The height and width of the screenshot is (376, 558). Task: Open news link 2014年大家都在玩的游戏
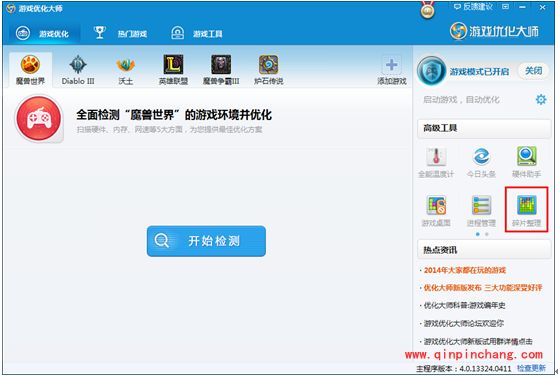[x=464, y=270]
